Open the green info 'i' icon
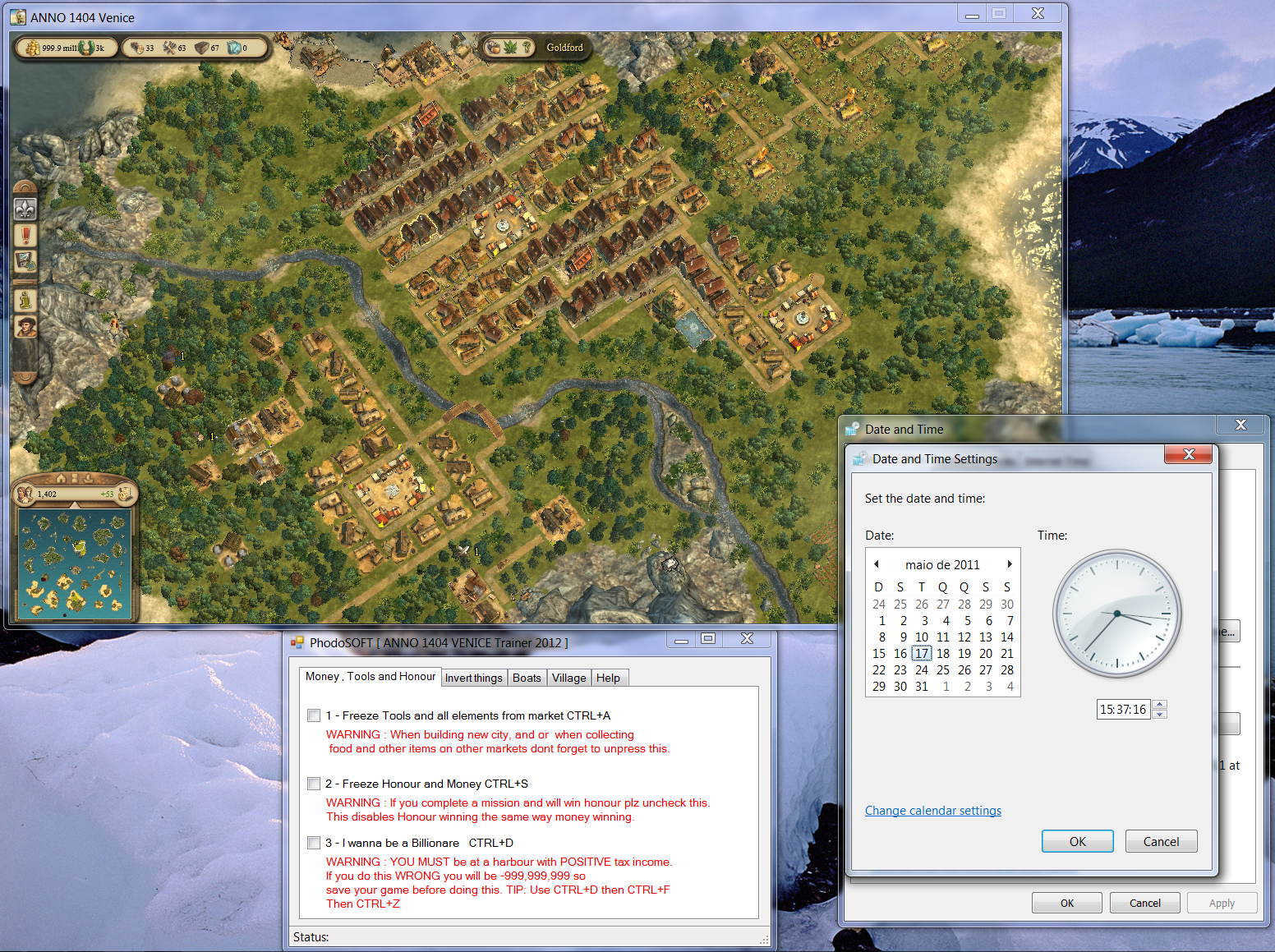Image resolution: width=1275 pixels, height=952 pixels. coord(25,301)
